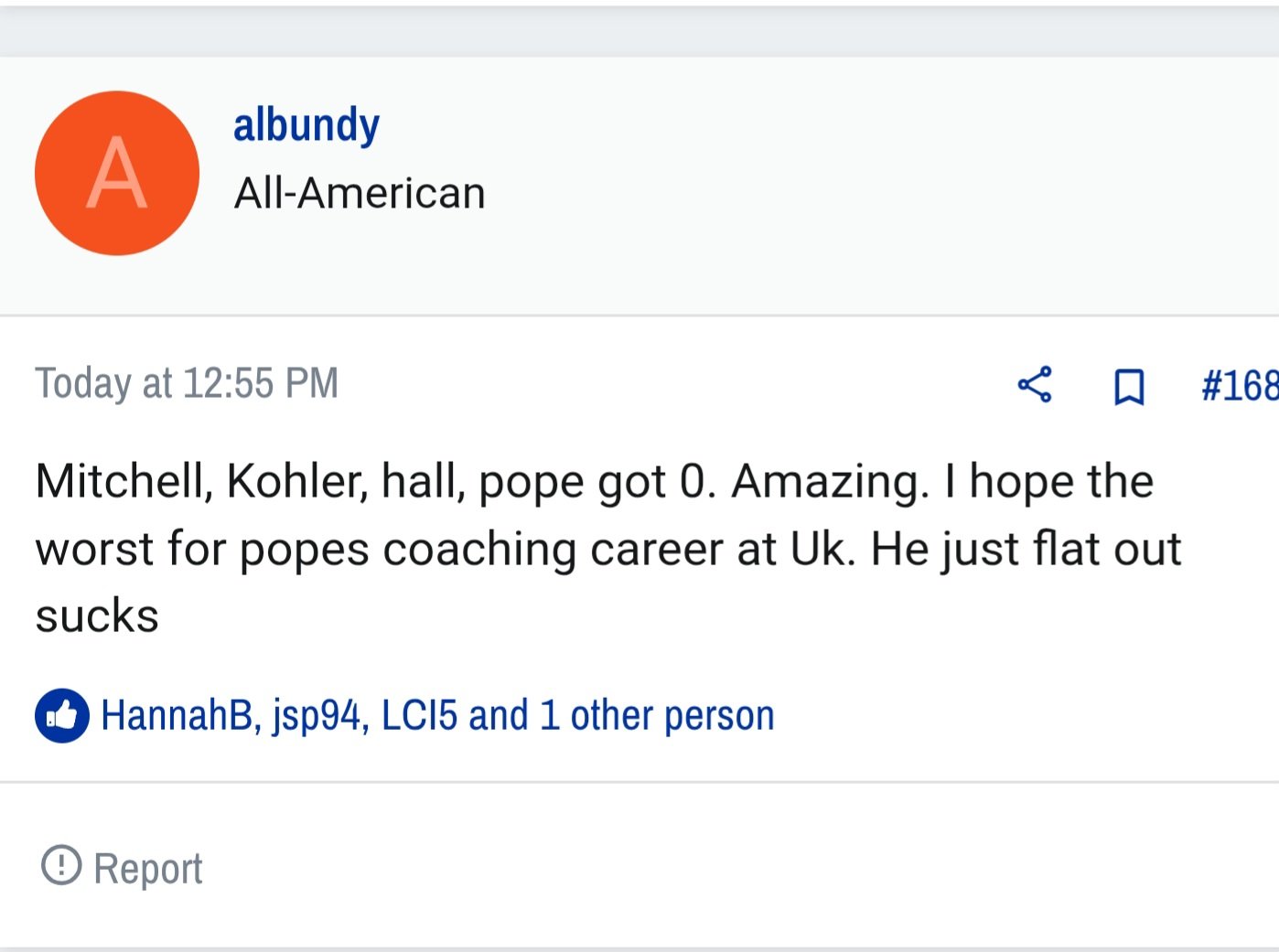Report this post via Report text

click(x=148, y=869)
